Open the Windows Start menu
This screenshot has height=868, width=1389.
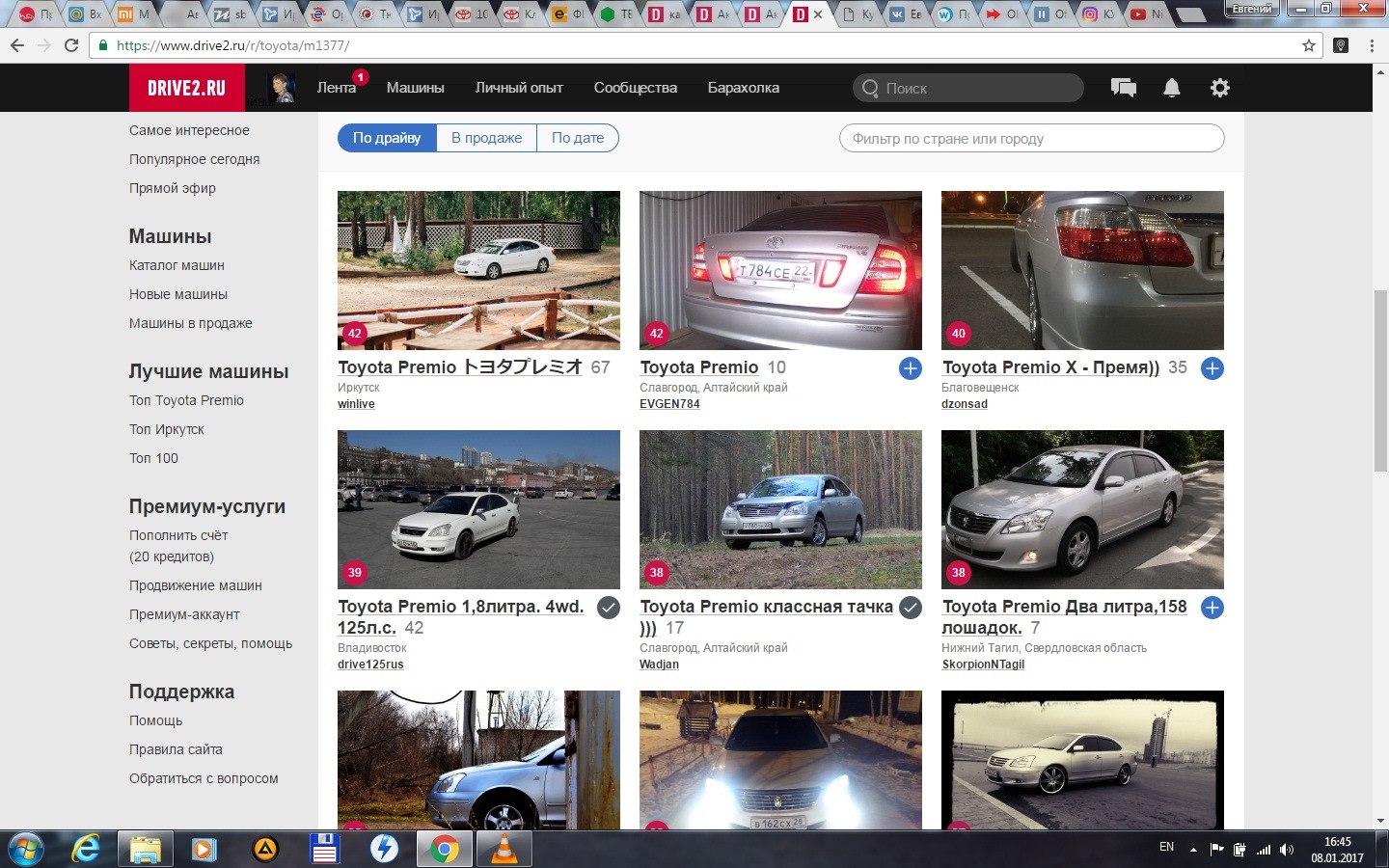(26, 850)
